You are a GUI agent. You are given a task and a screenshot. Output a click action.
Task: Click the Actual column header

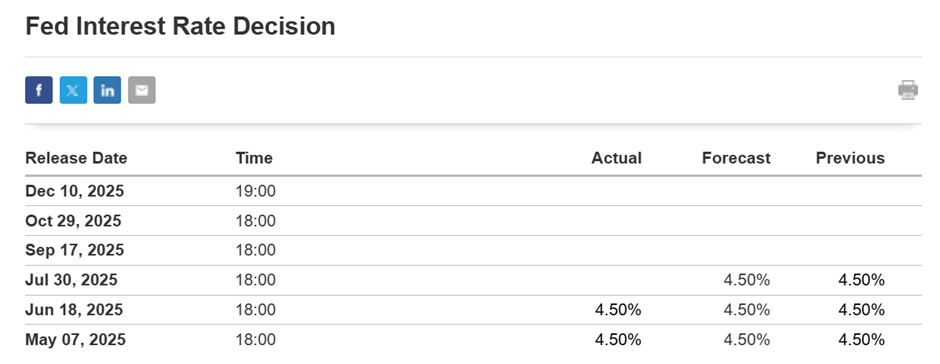click(616, 158)
